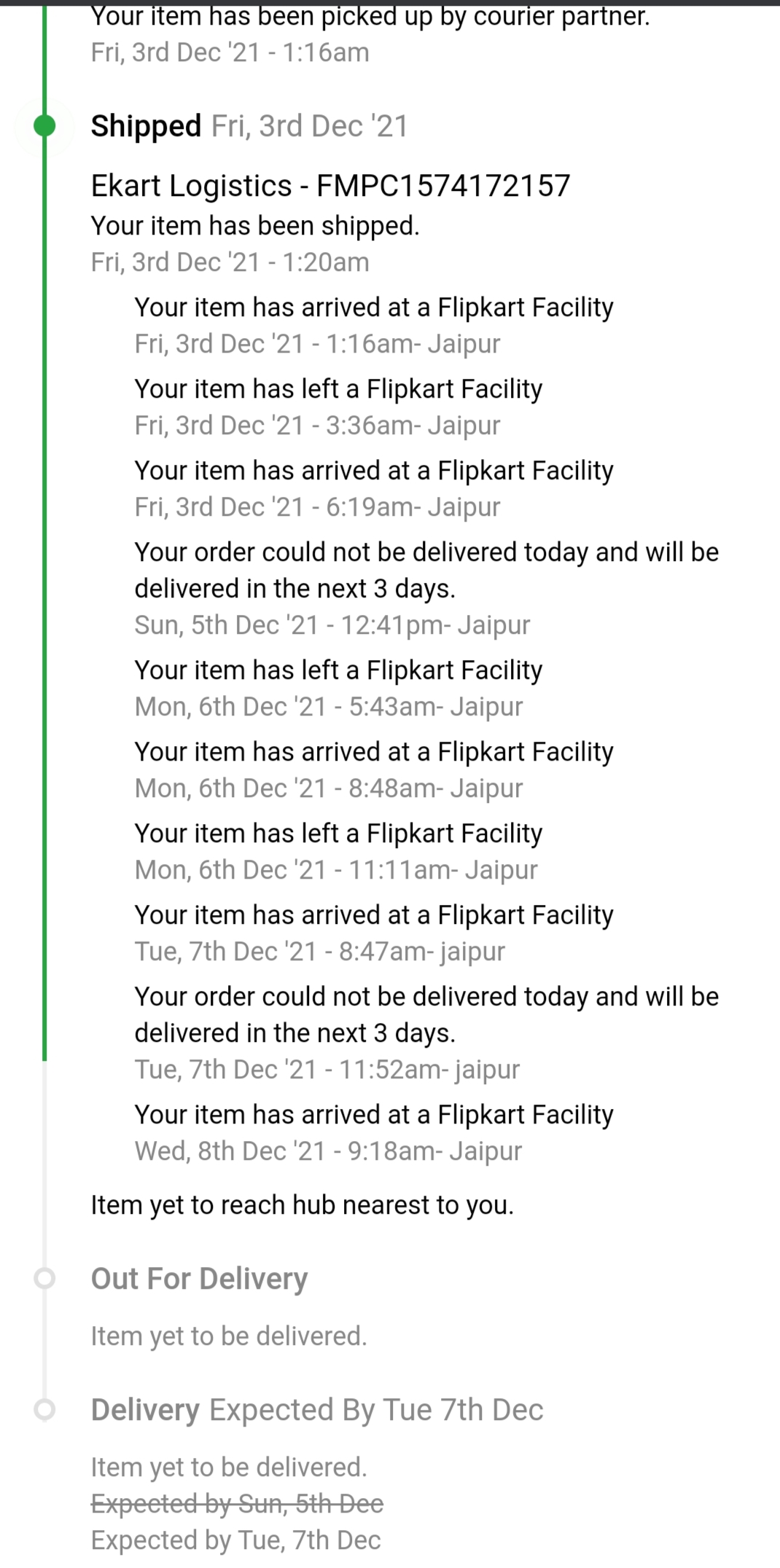This screenshot has width=780, height=1568.
Task: Tap the hollow Out For Delivery circle marker
Action: pyautogui.click(x=44, y=1278)
